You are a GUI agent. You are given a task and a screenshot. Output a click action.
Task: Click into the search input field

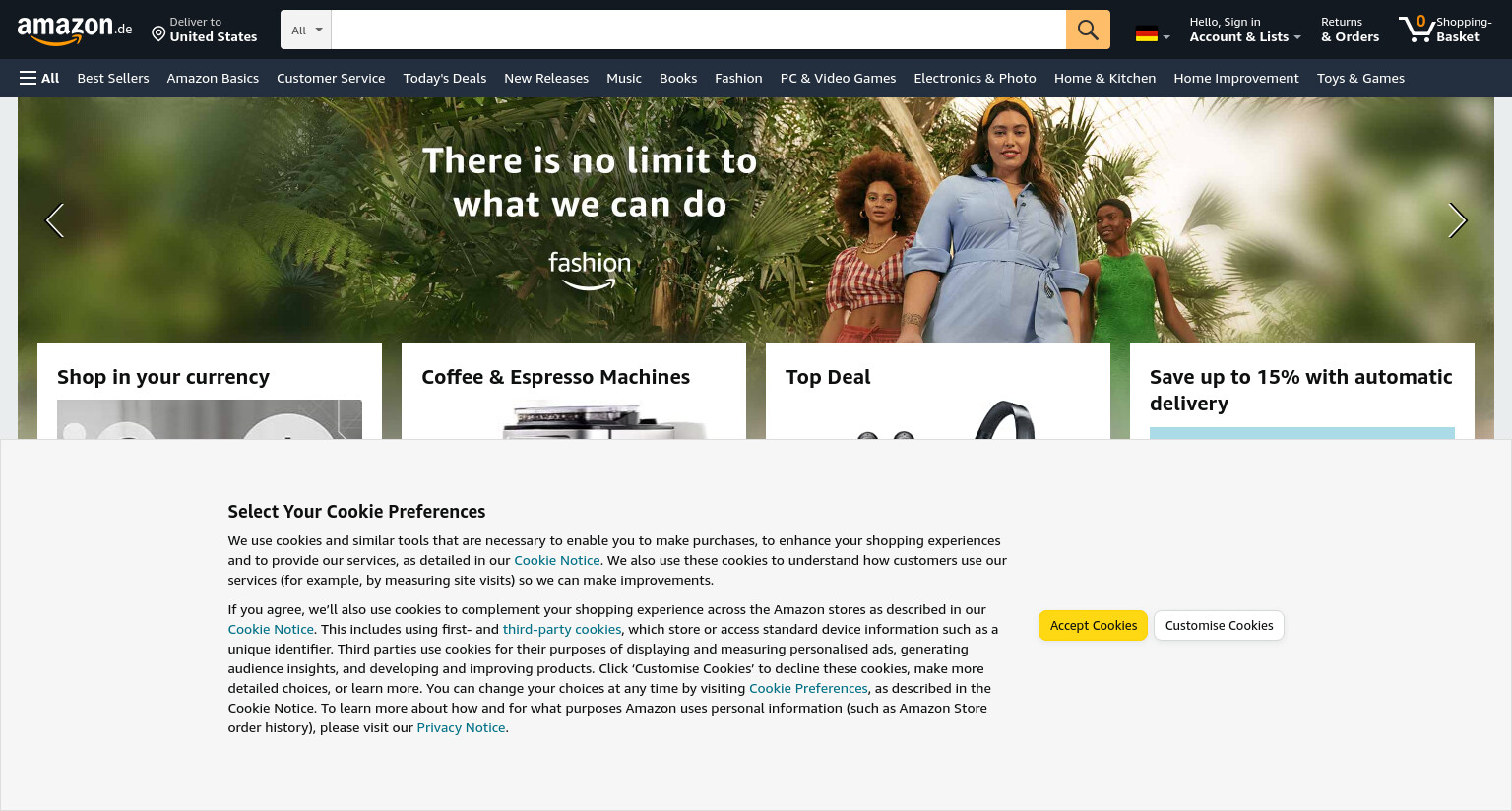(x=699, y=30)
